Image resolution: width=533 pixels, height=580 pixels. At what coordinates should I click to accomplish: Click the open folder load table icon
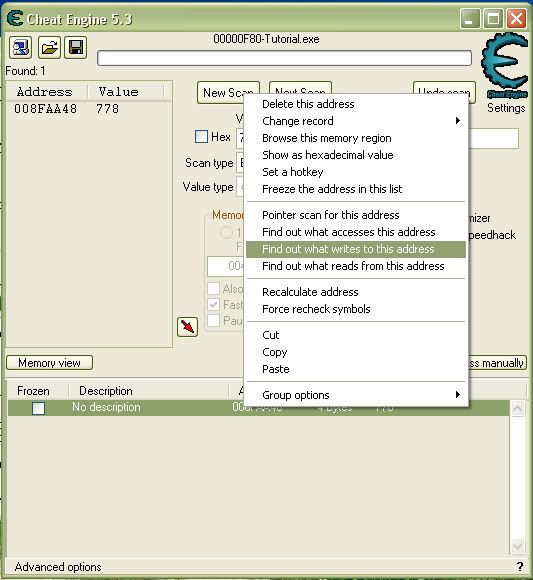point(49,47)
